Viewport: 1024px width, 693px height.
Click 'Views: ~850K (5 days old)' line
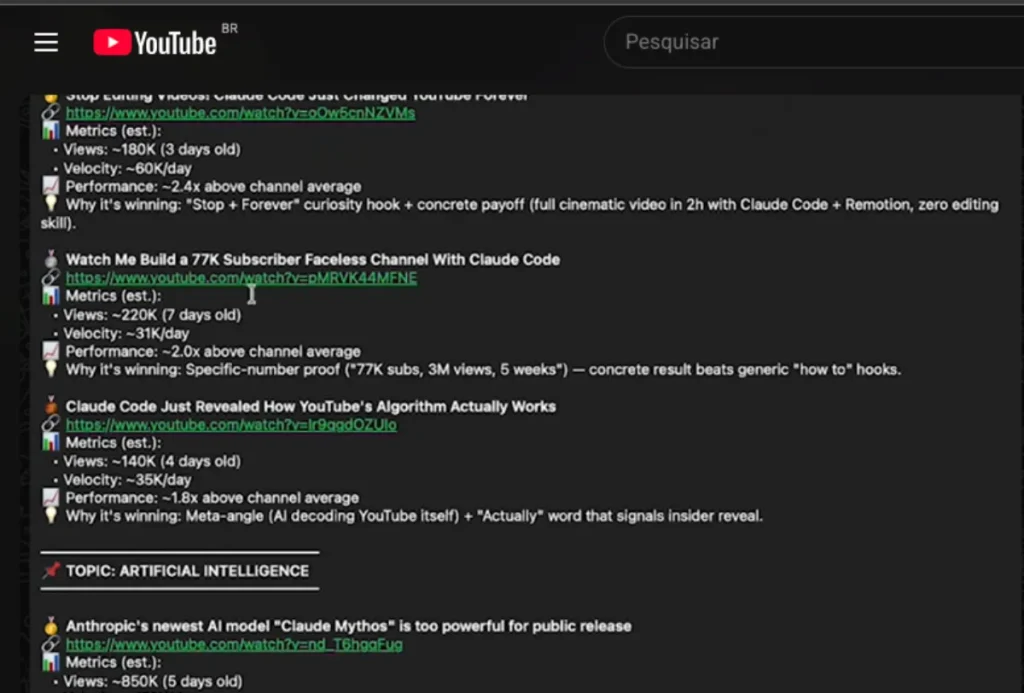153,681
